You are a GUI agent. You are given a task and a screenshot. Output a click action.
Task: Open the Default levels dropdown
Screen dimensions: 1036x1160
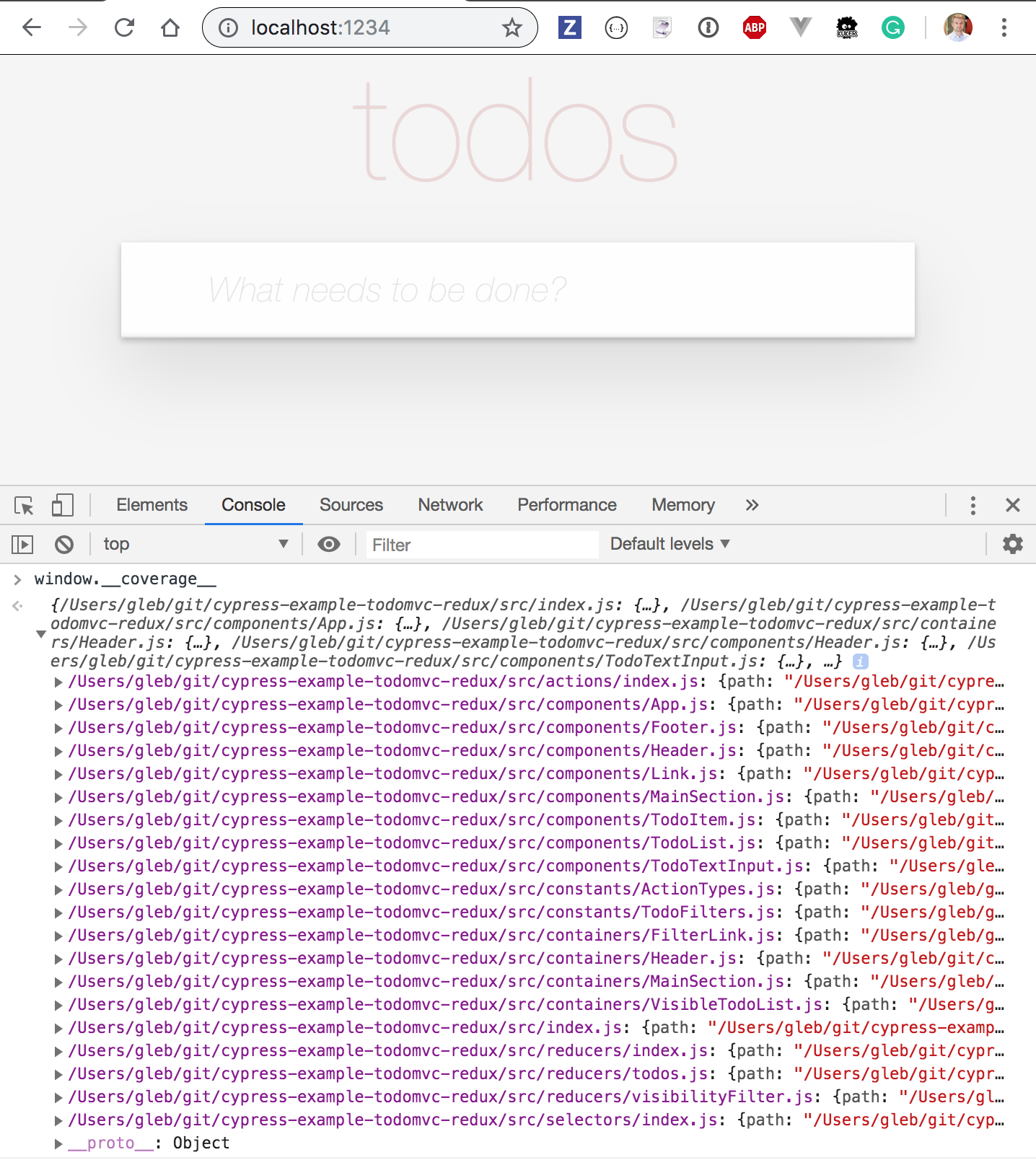pyautogui.click(x=670, y=545)
